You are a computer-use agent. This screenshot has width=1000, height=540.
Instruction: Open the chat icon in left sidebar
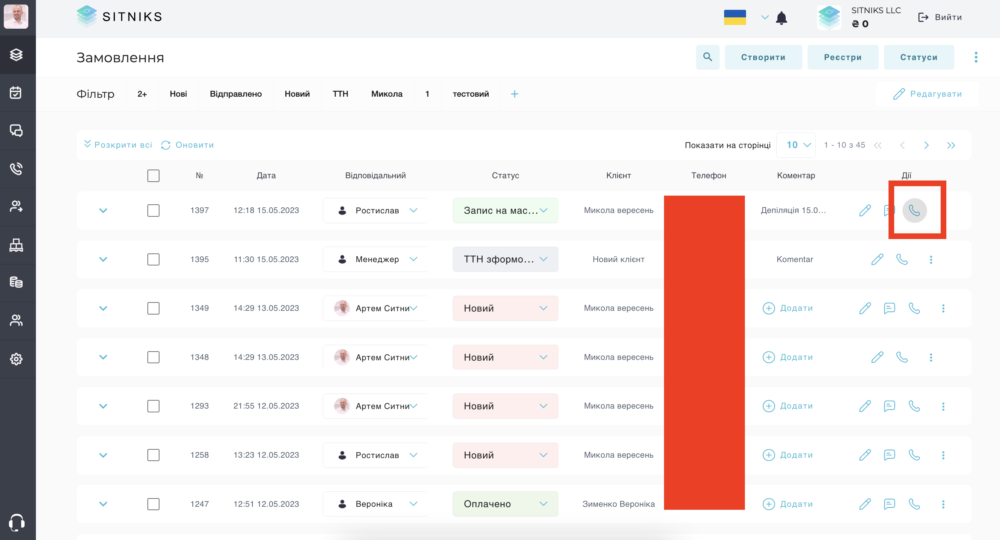pyautogui.click(x=17, y=131)
